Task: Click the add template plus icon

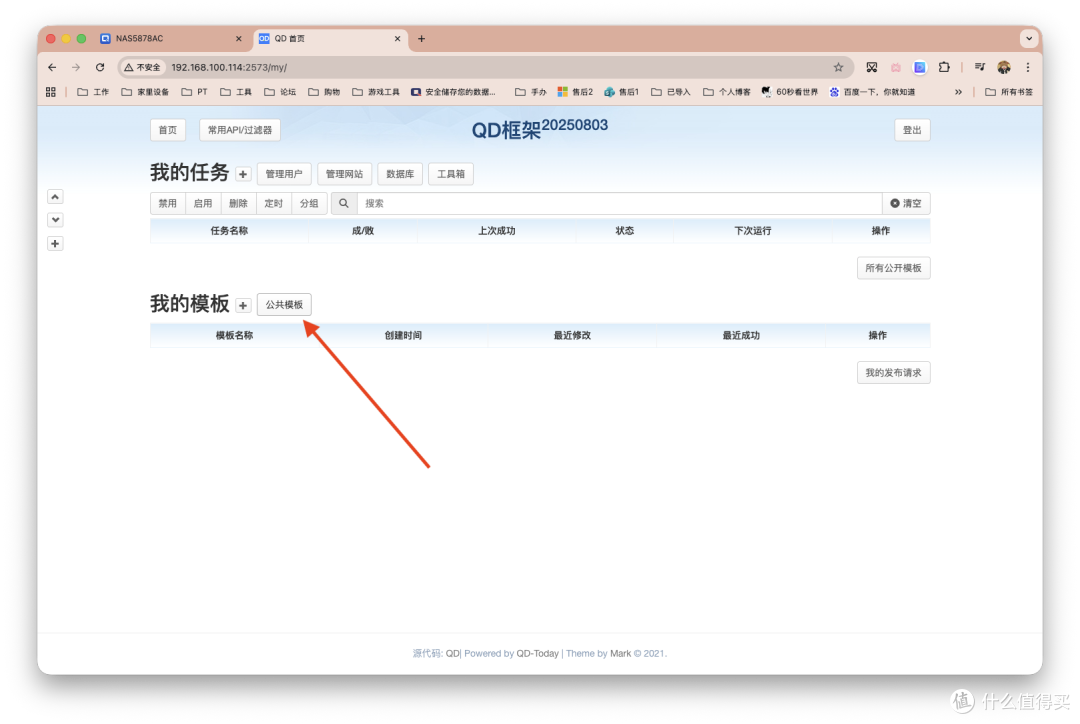Action: [x=242, y=305]
